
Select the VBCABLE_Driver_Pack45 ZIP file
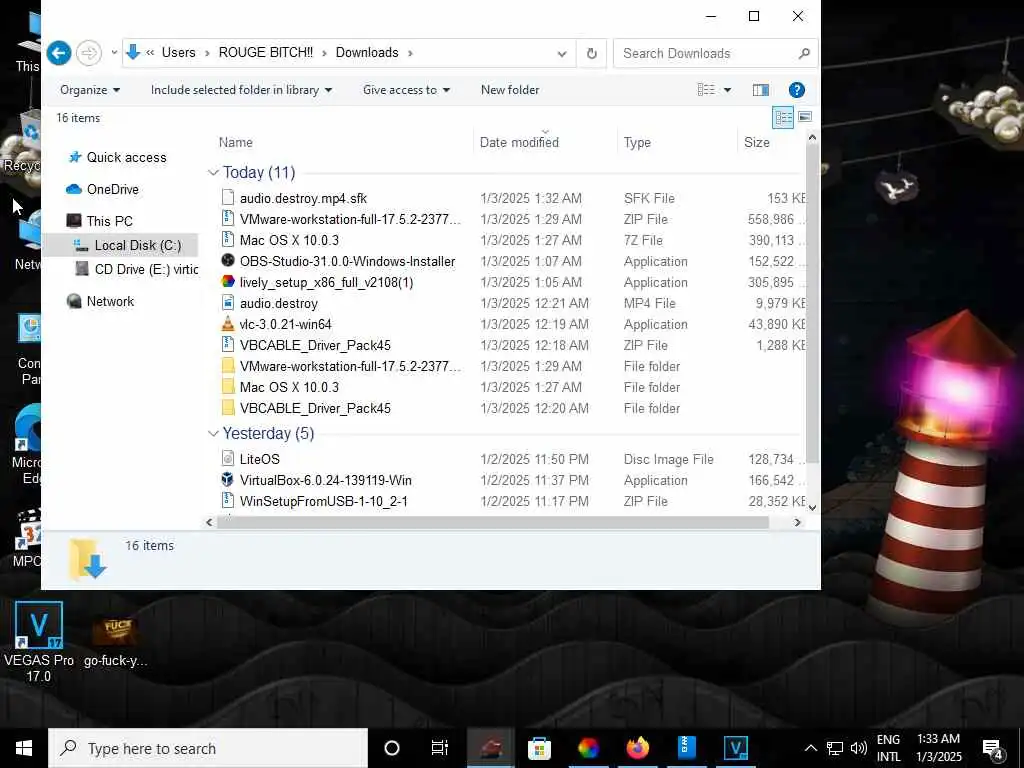pos(315,345)
